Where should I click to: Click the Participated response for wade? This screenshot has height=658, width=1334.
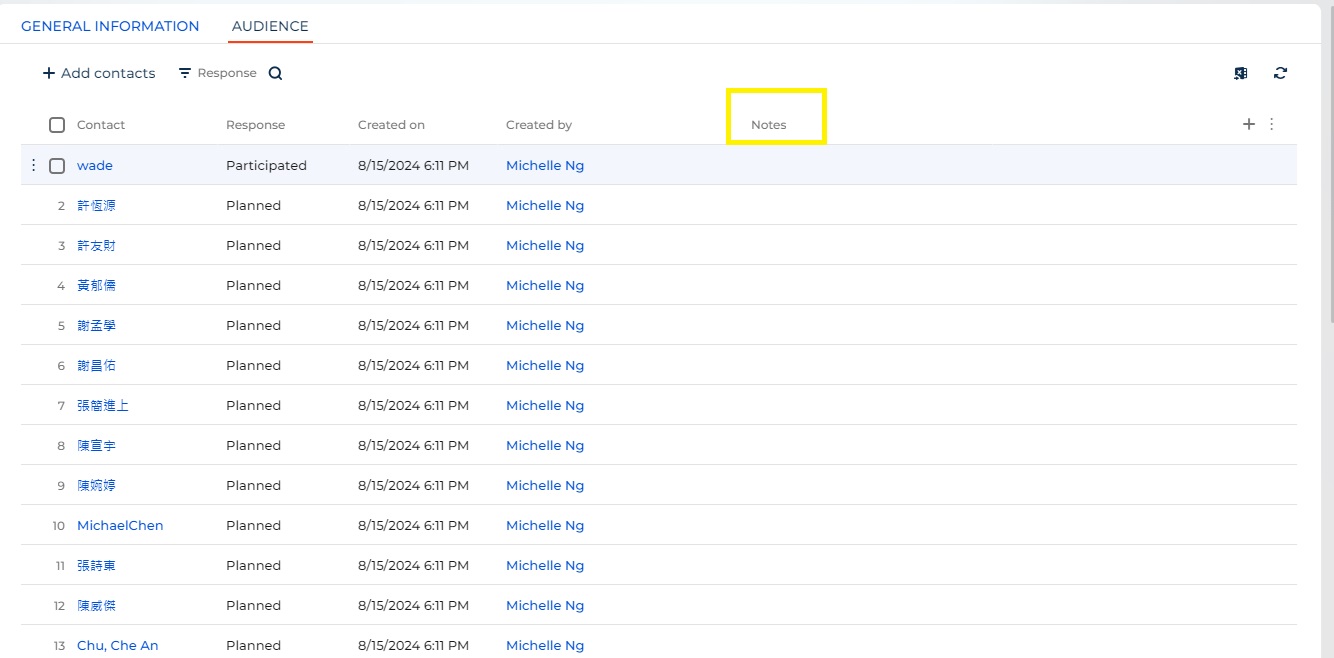pos(266,165)
